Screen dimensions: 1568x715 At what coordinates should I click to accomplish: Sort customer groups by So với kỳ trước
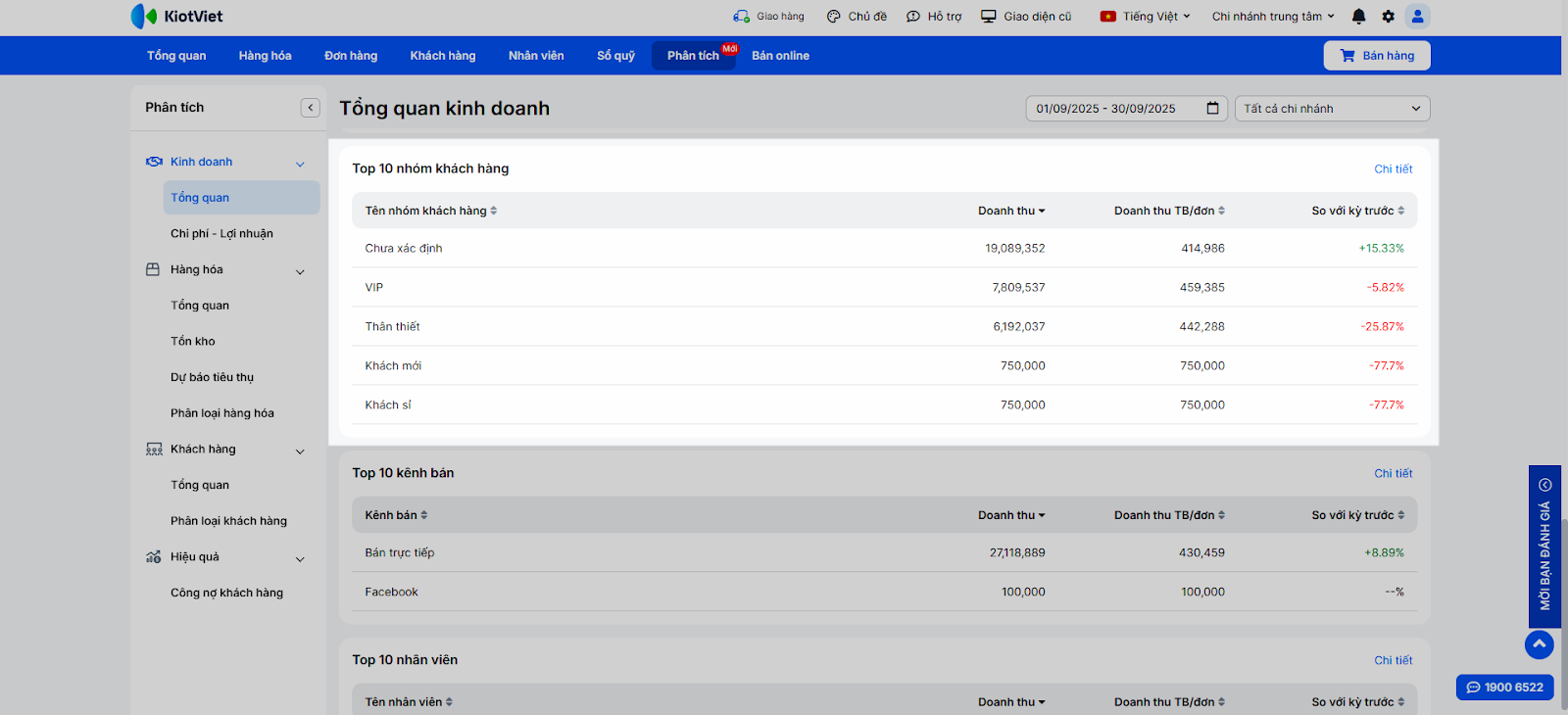tap(1358, 211)
